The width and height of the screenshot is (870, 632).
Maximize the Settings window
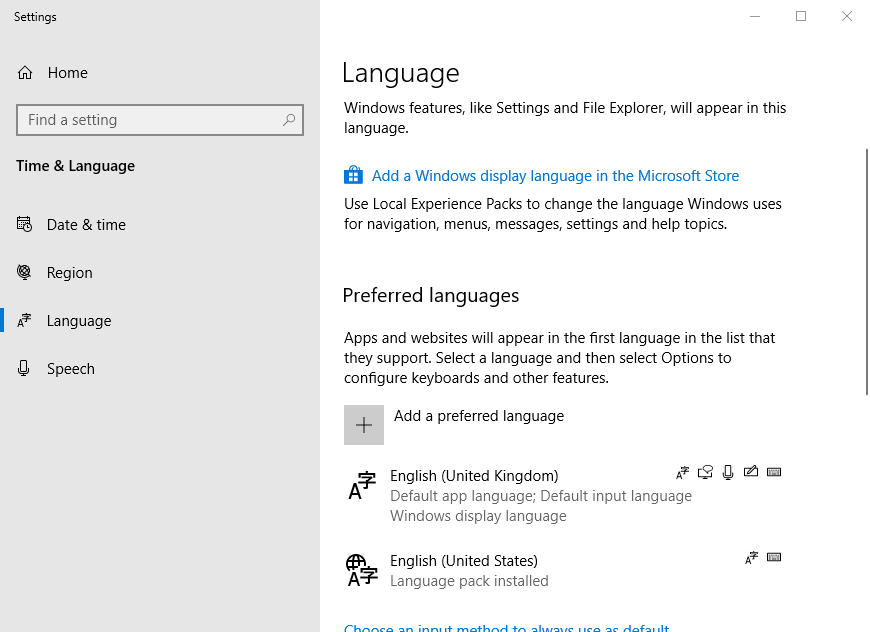tap(801, 16)
